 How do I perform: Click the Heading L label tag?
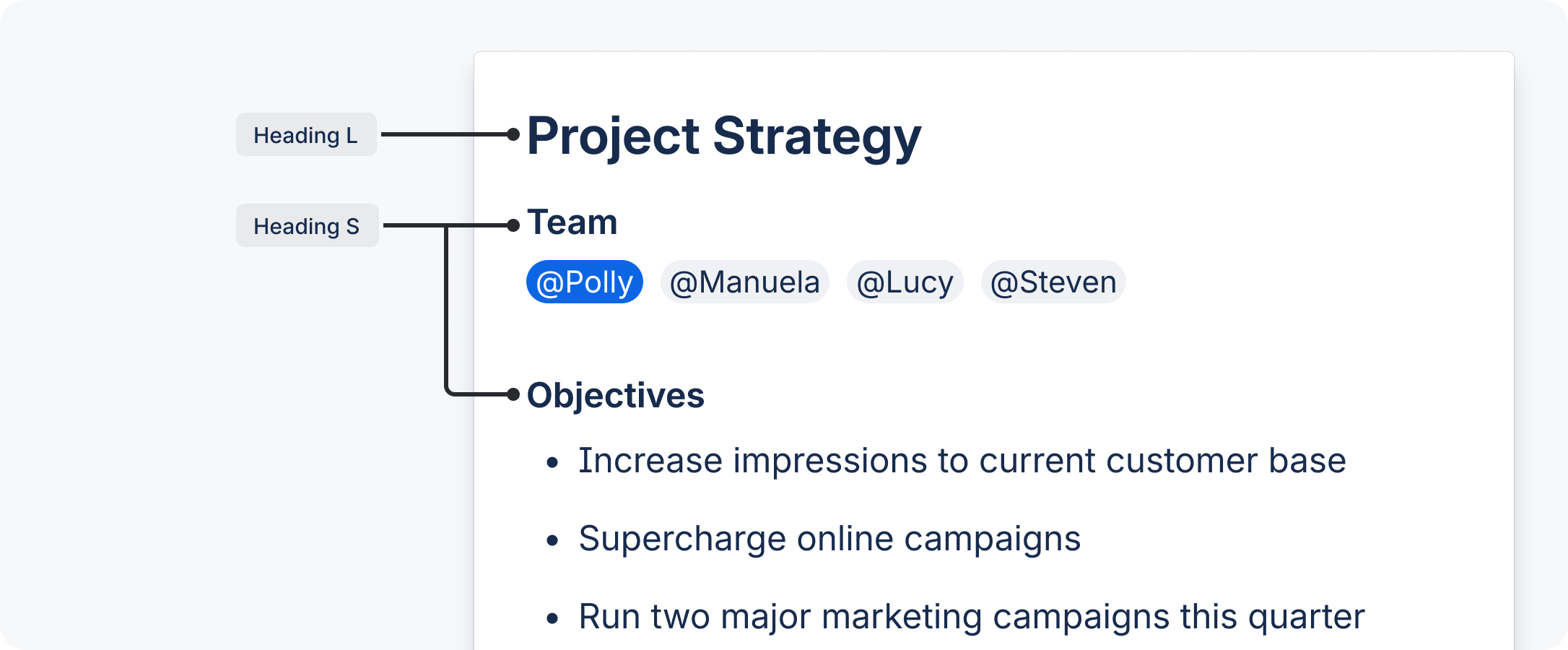tap(306, 135)
